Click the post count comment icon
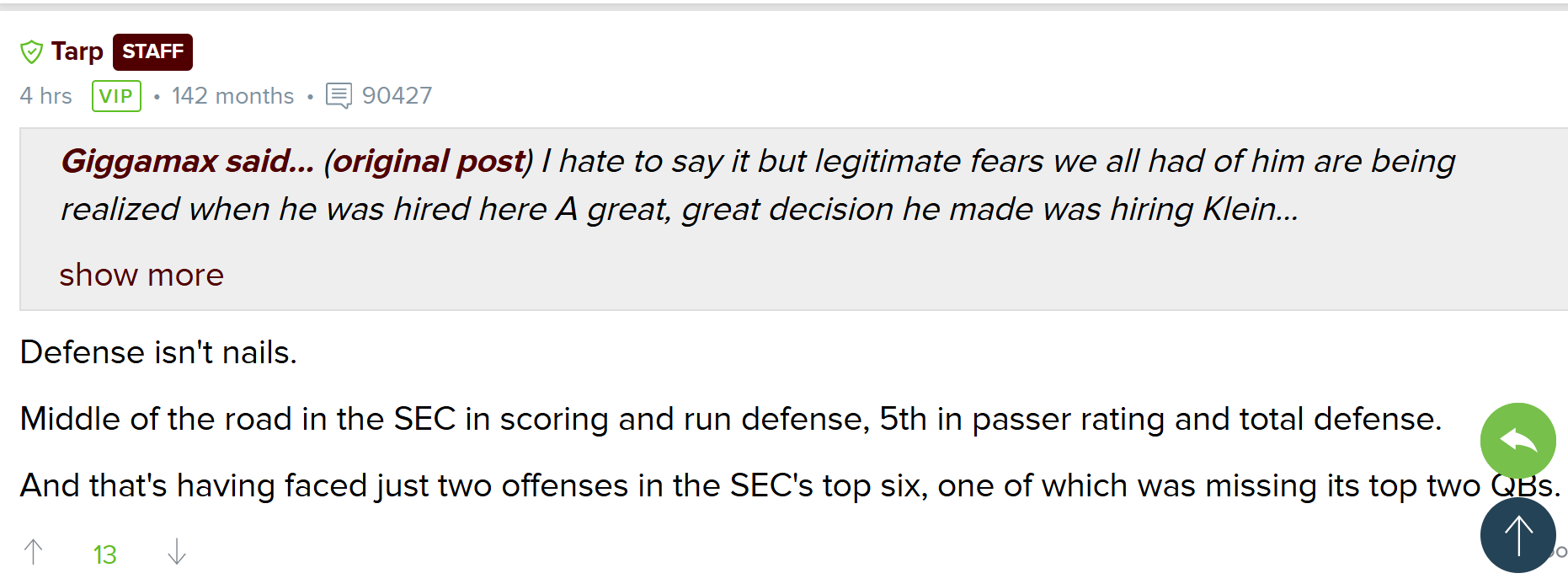The width and height of the screenshot is (1568, 584). (x=339, y=96)
